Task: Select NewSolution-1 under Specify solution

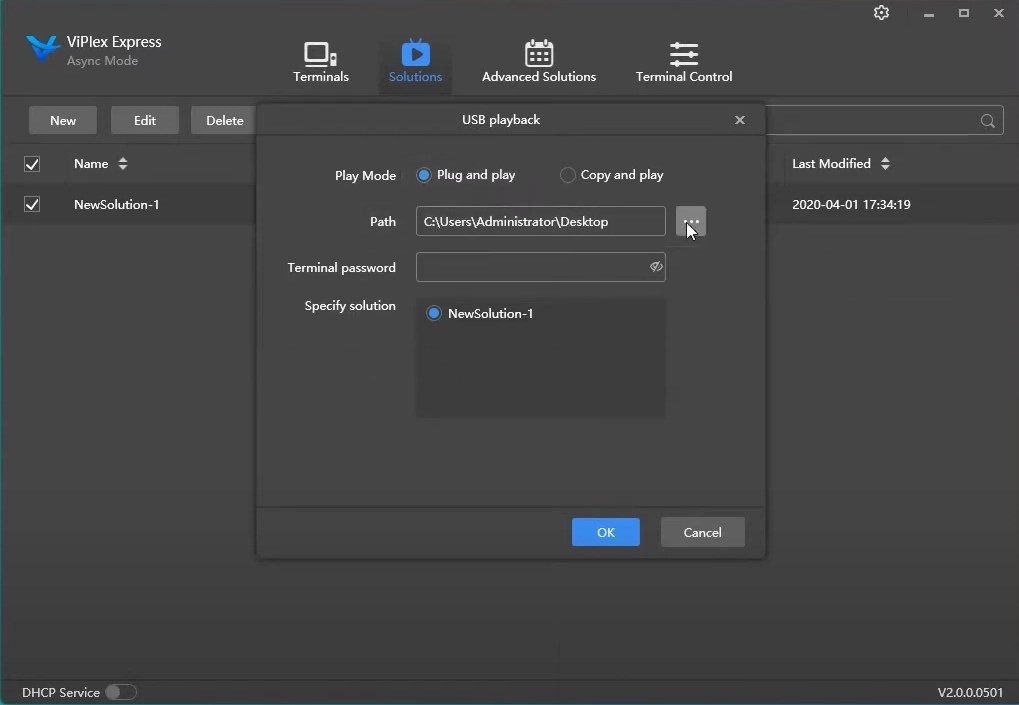Action: pyautogui.click(x=434, y=313)
